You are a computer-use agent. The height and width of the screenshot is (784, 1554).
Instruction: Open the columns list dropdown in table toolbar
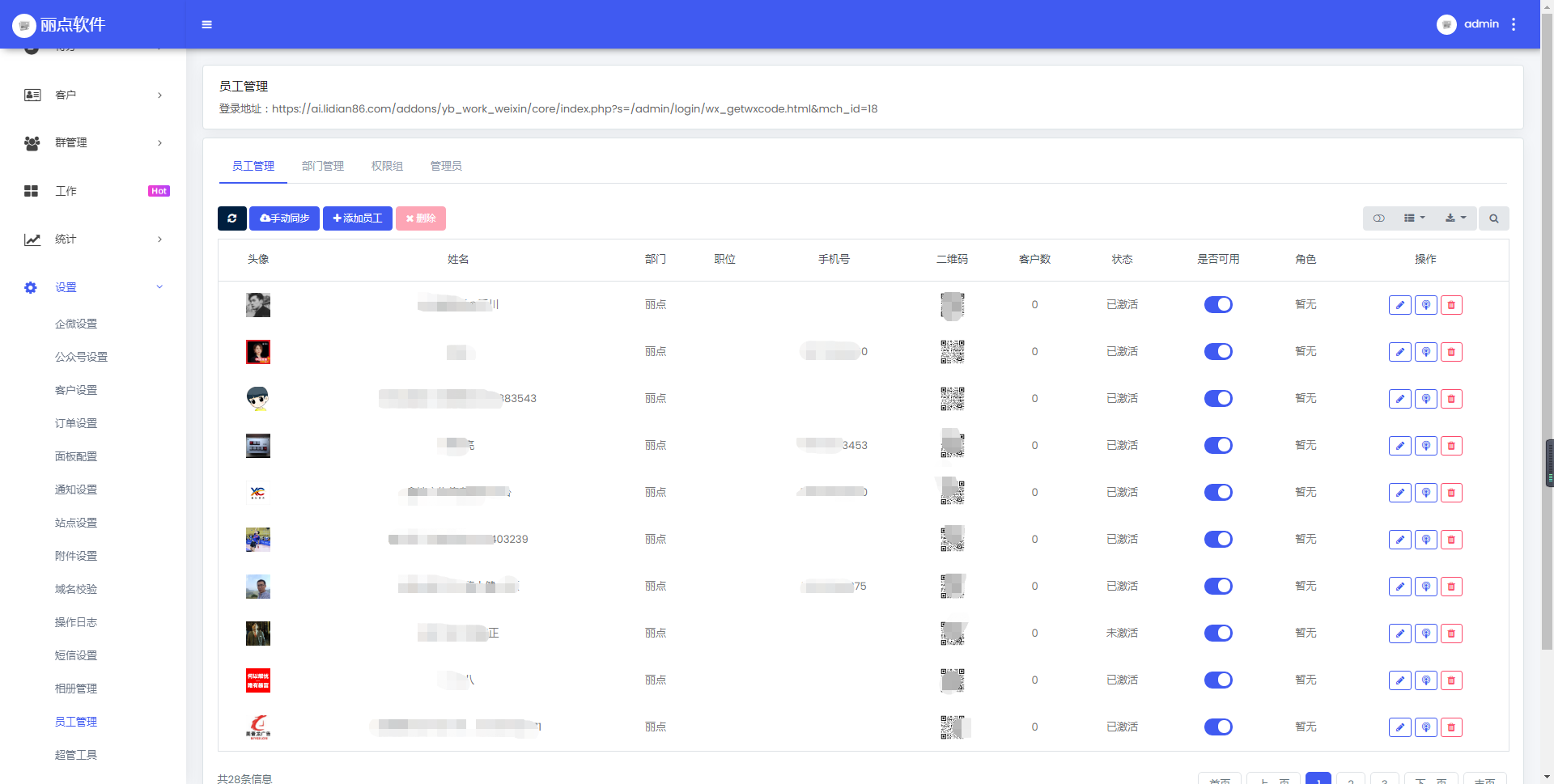point(1414,218)
